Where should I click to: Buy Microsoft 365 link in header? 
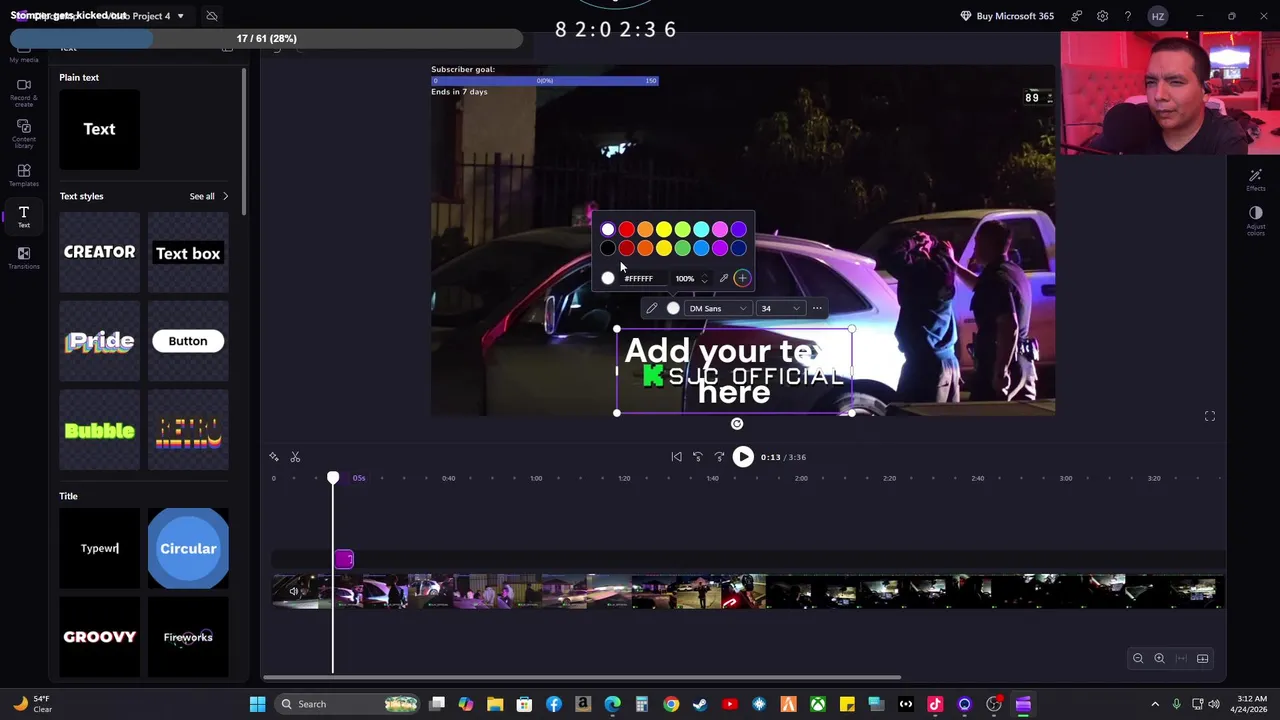(1007, 16)
